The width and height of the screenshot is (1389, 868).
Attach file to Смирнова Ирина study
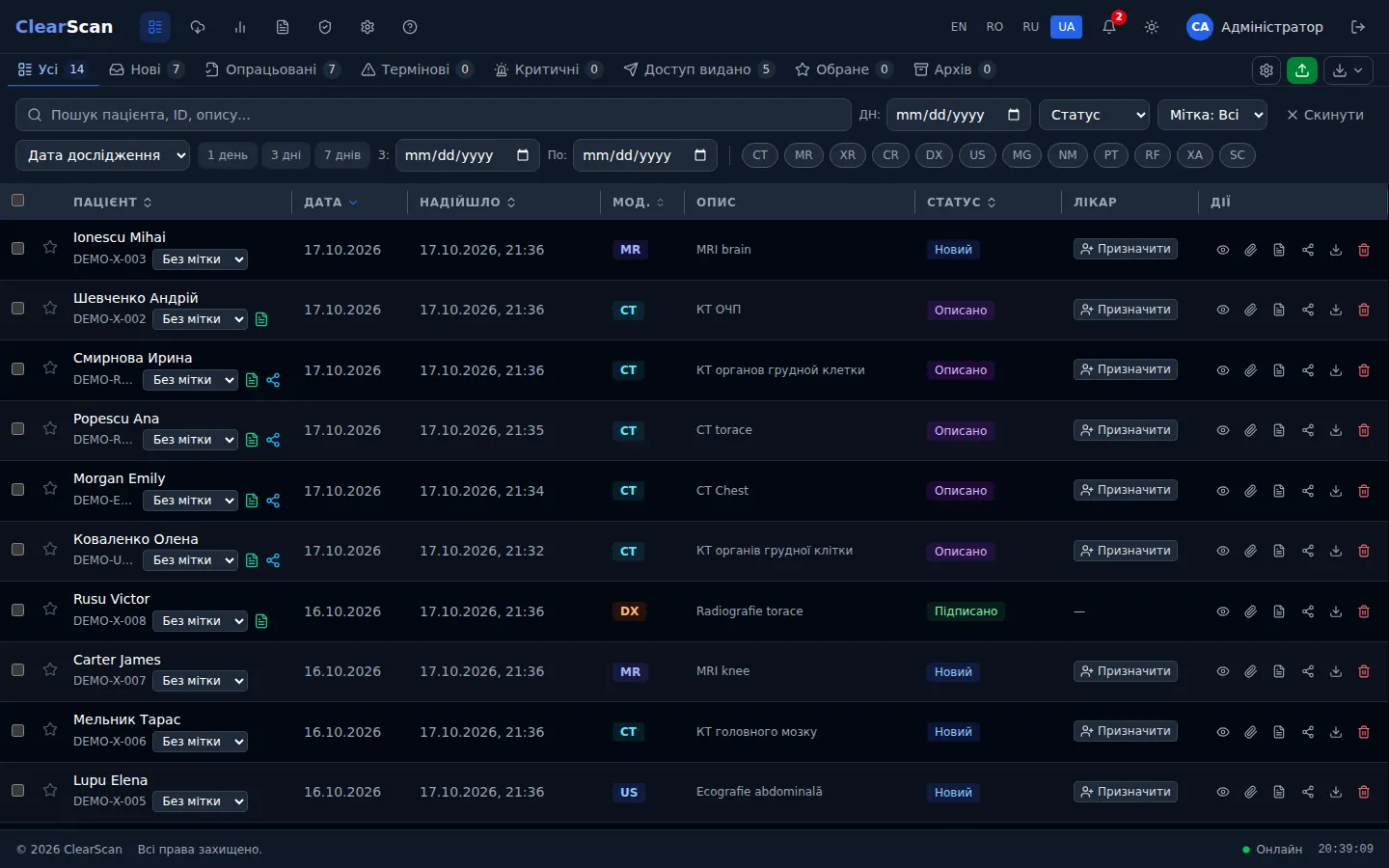1251,370
